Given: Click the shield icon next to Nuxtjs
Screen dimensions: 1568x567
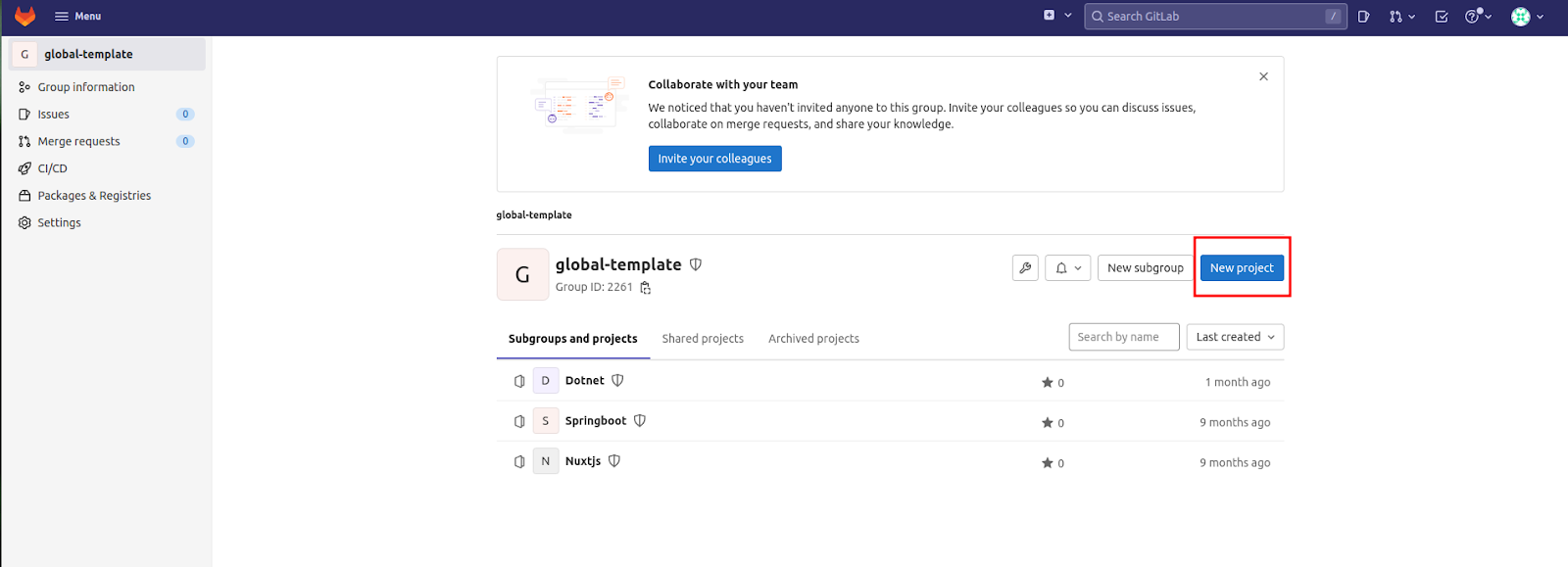Looking at the screenshot, I should pos(614,461).
